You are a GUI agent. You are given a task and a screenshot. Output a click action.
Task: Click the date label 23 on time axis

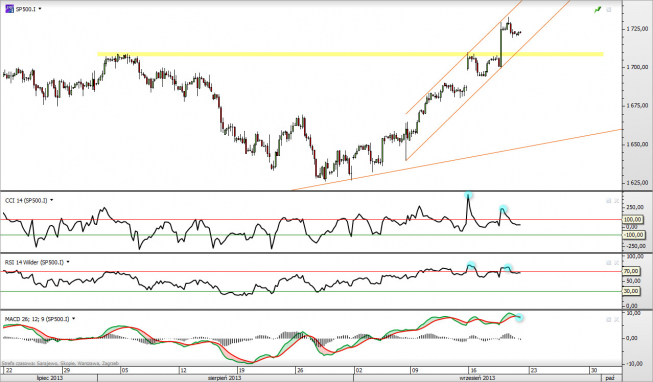coord(533,370)
